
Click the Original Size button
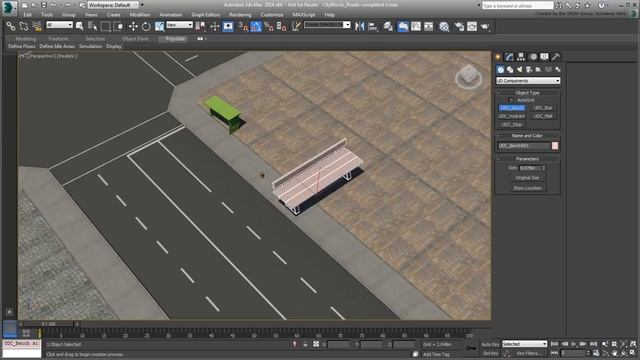(x=527, y=178)
